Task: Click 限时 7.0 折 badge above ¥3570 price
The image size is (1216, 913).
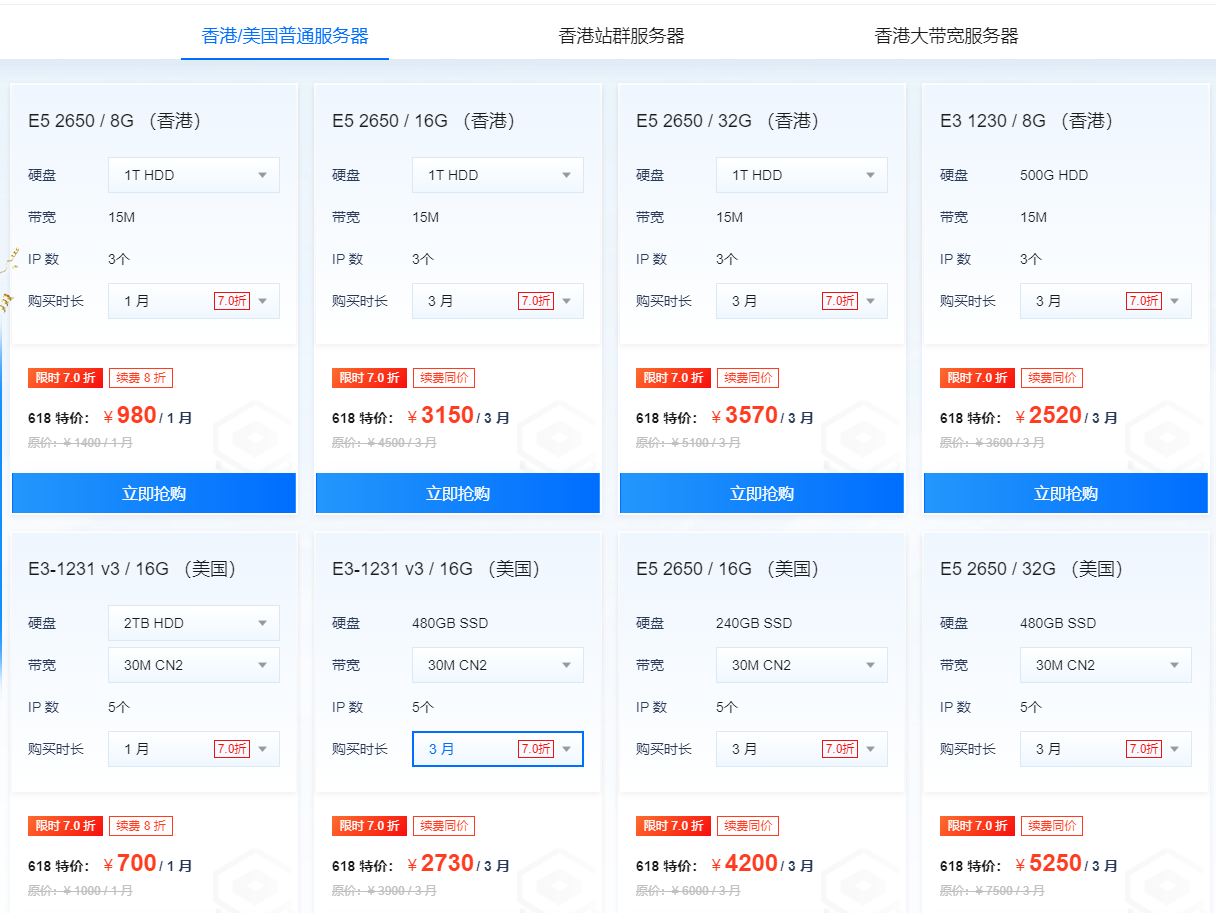Action: [673, 378]
